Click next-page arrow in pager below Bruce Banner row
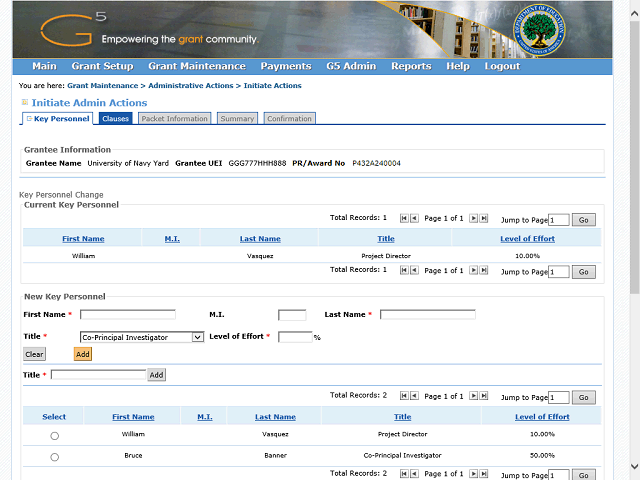The image size is (640, 480). click(x=473, y=474)
